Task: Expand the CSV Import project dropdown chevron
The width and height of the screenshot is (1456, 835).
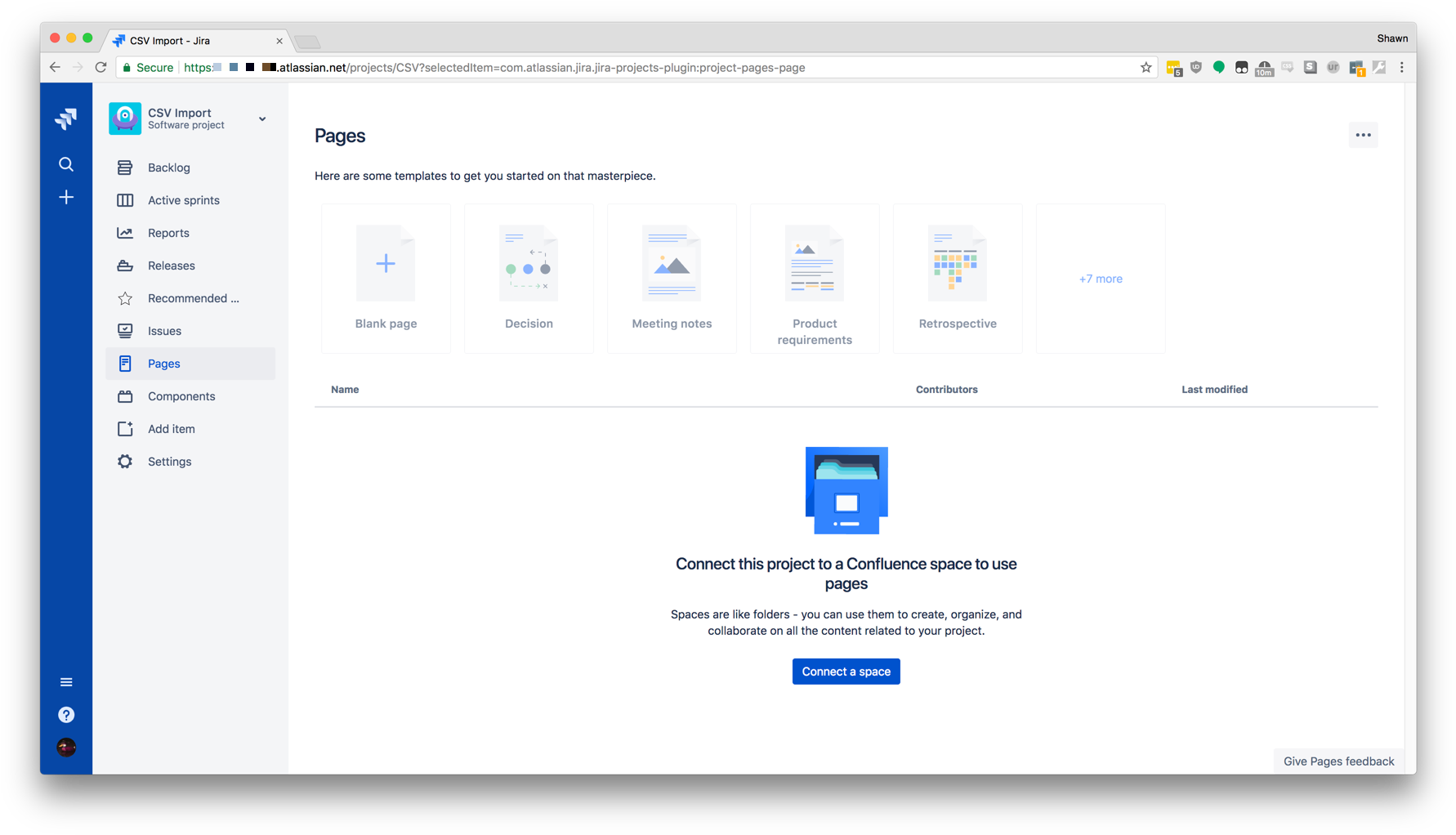Action: tap(262, 119)
